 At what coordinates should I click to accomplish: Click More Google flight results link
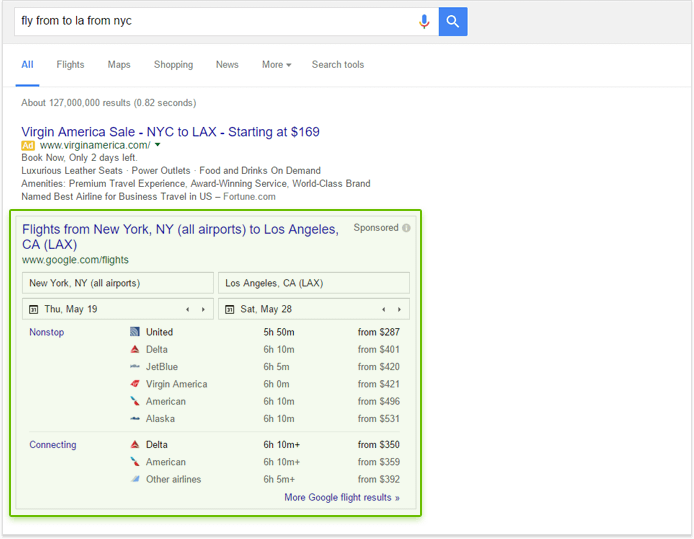click(342, 497)
